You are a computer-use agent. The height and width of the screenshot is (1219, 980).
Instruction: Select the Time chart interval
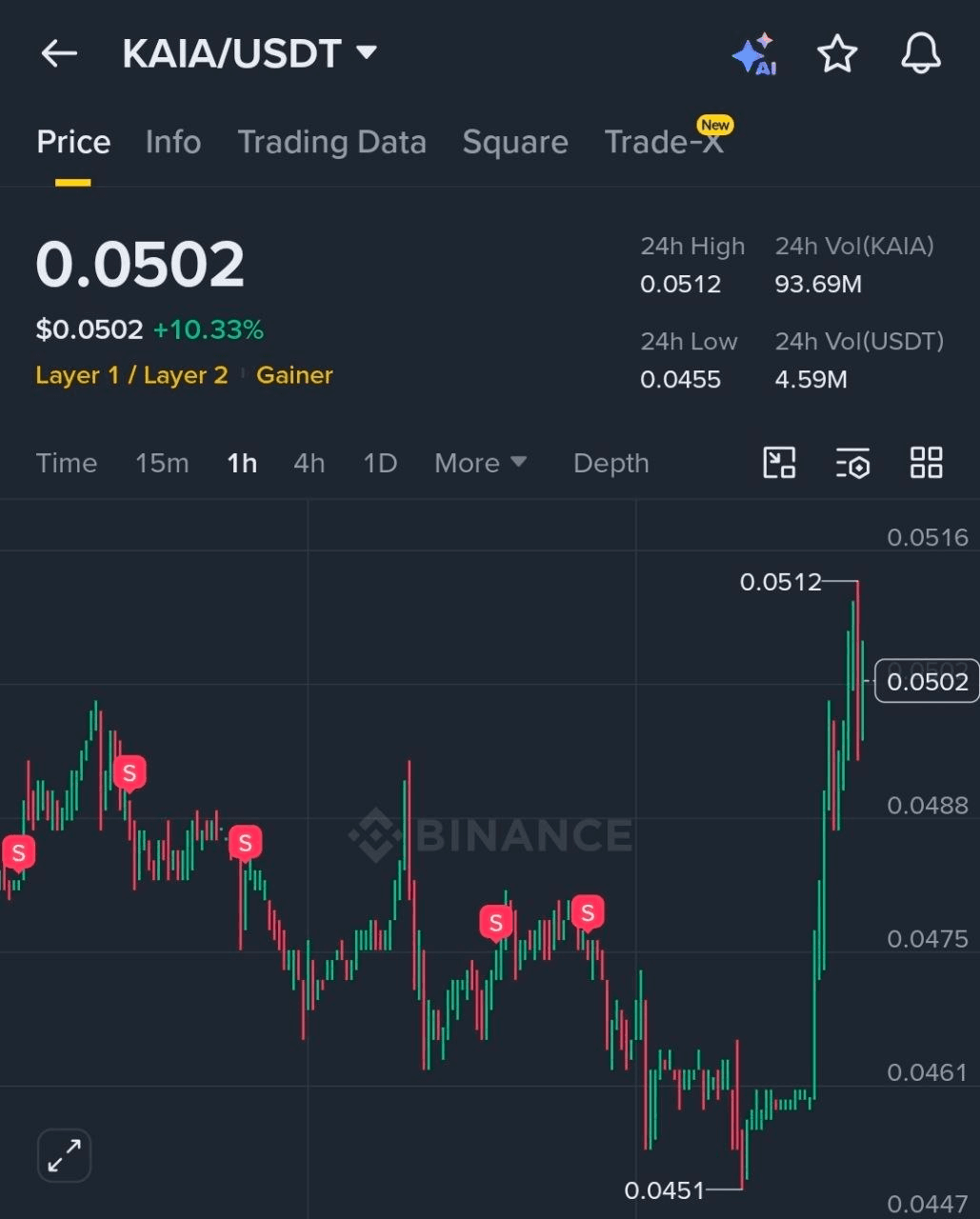click(67, 464)
